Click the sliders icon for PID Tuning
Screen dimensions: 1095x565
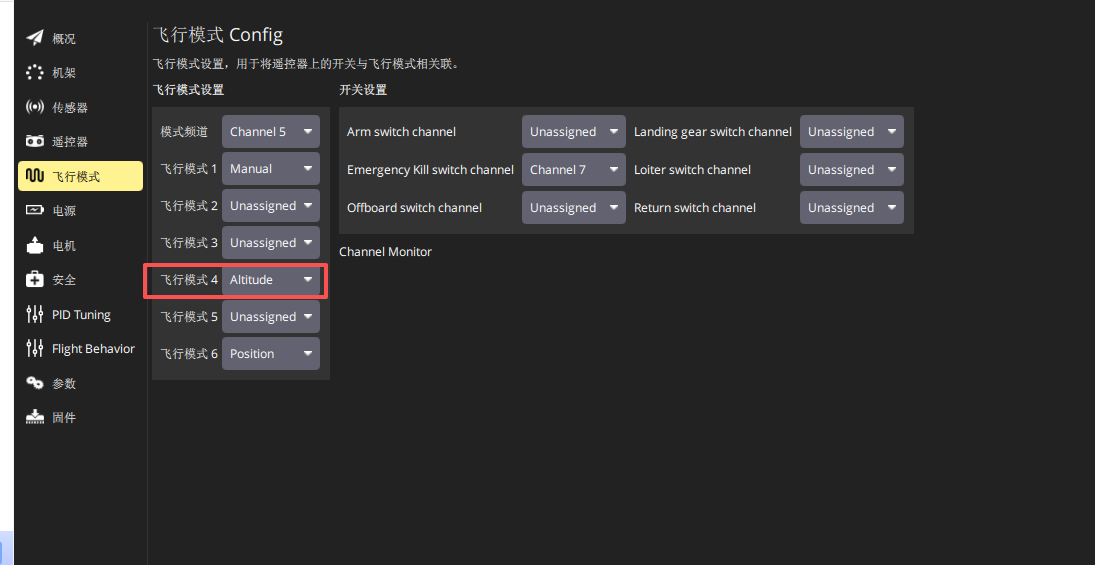coord(35,314)
